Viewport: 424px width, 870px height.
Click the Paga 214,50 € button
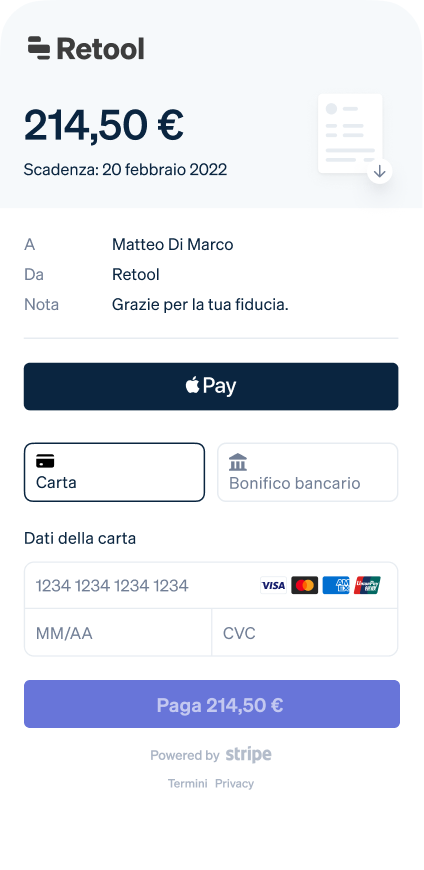tap(212, 704)
